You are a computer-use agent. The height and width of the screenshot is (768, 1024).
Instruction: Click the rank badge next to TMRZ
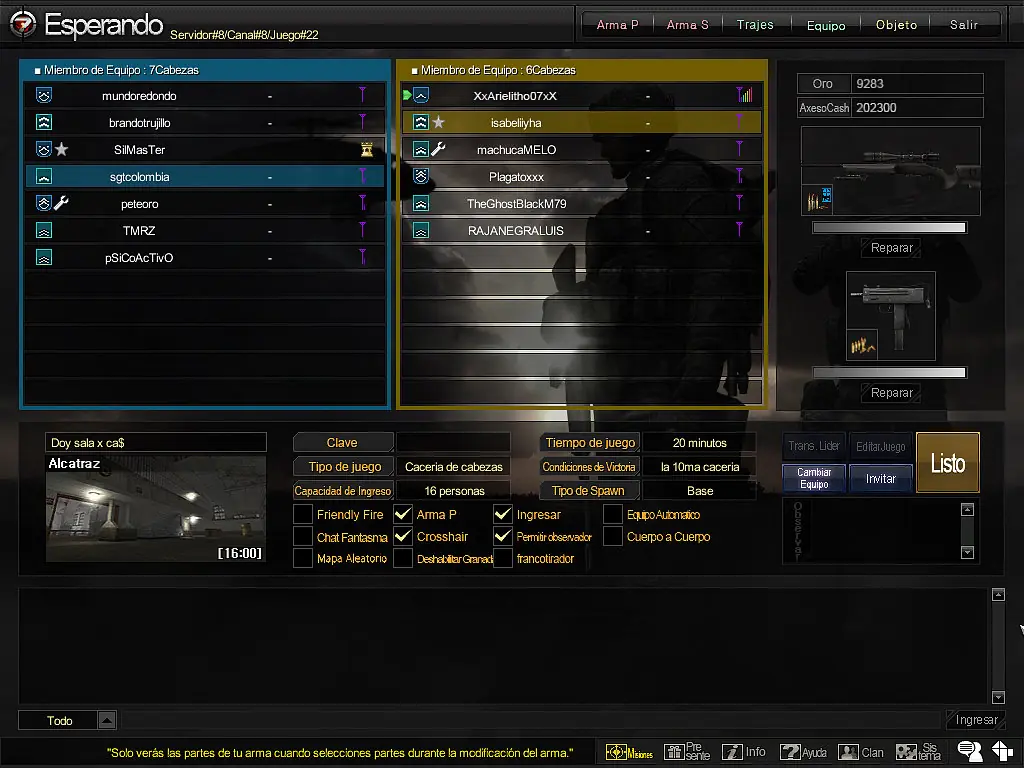44,230
